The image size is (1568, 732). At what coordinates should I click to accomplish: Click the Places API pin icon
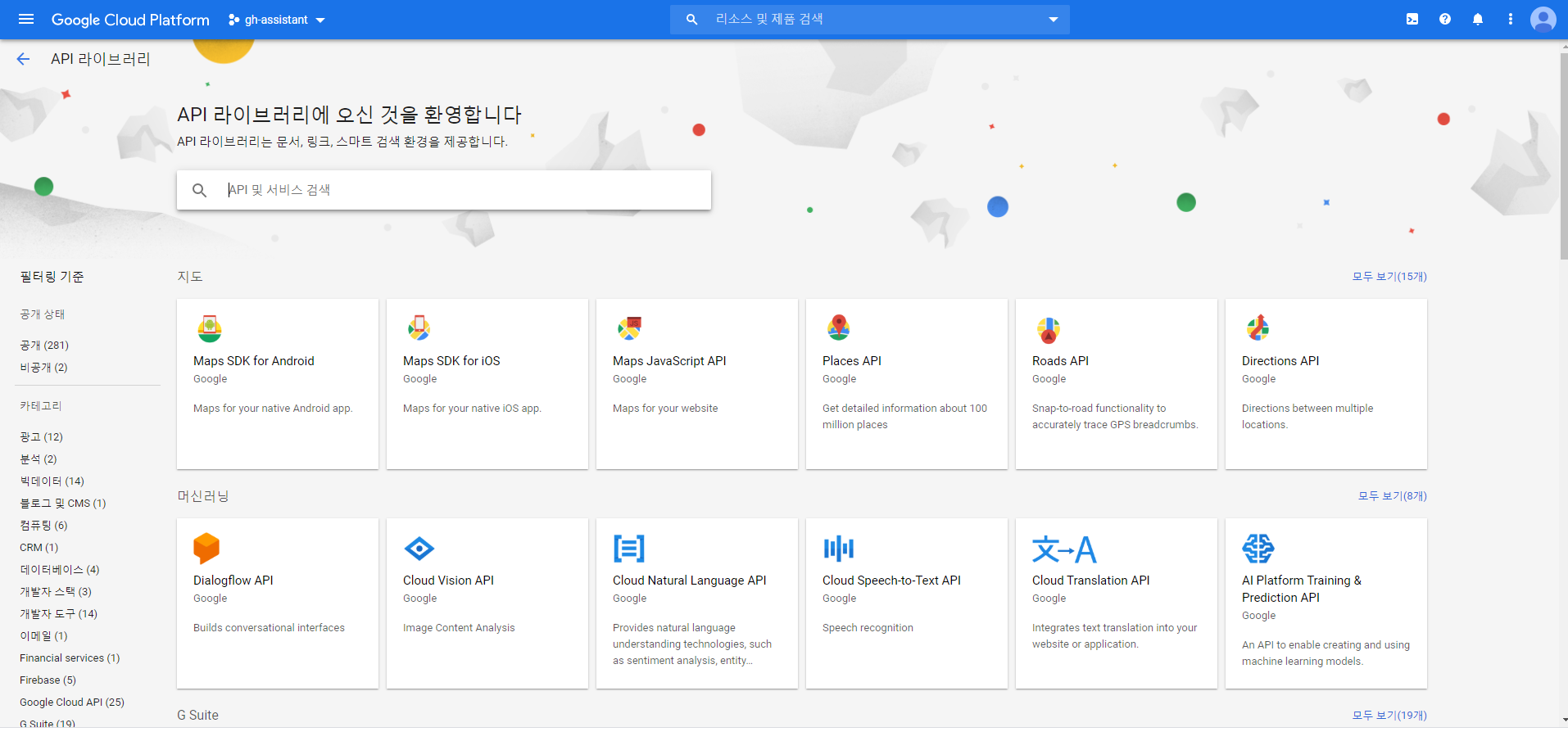click(x=838, y=328)
